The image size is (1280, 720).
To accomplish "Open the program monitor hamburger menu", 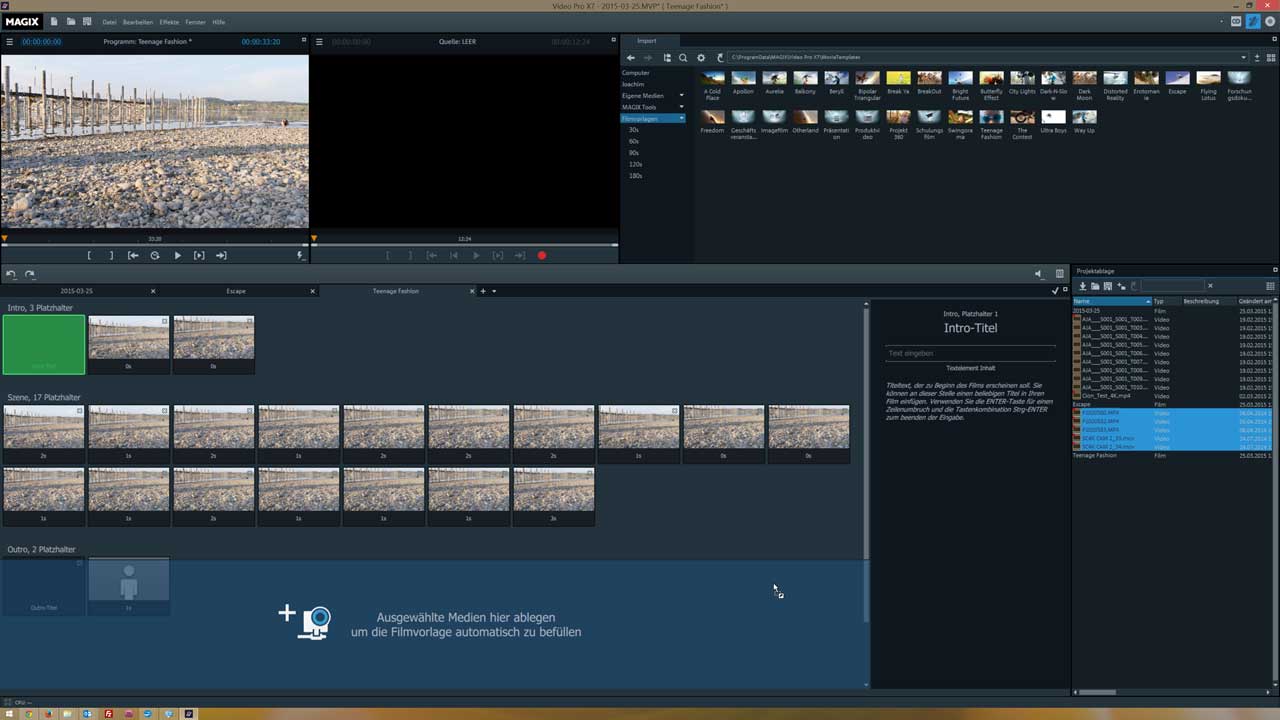I will [10, 42].
